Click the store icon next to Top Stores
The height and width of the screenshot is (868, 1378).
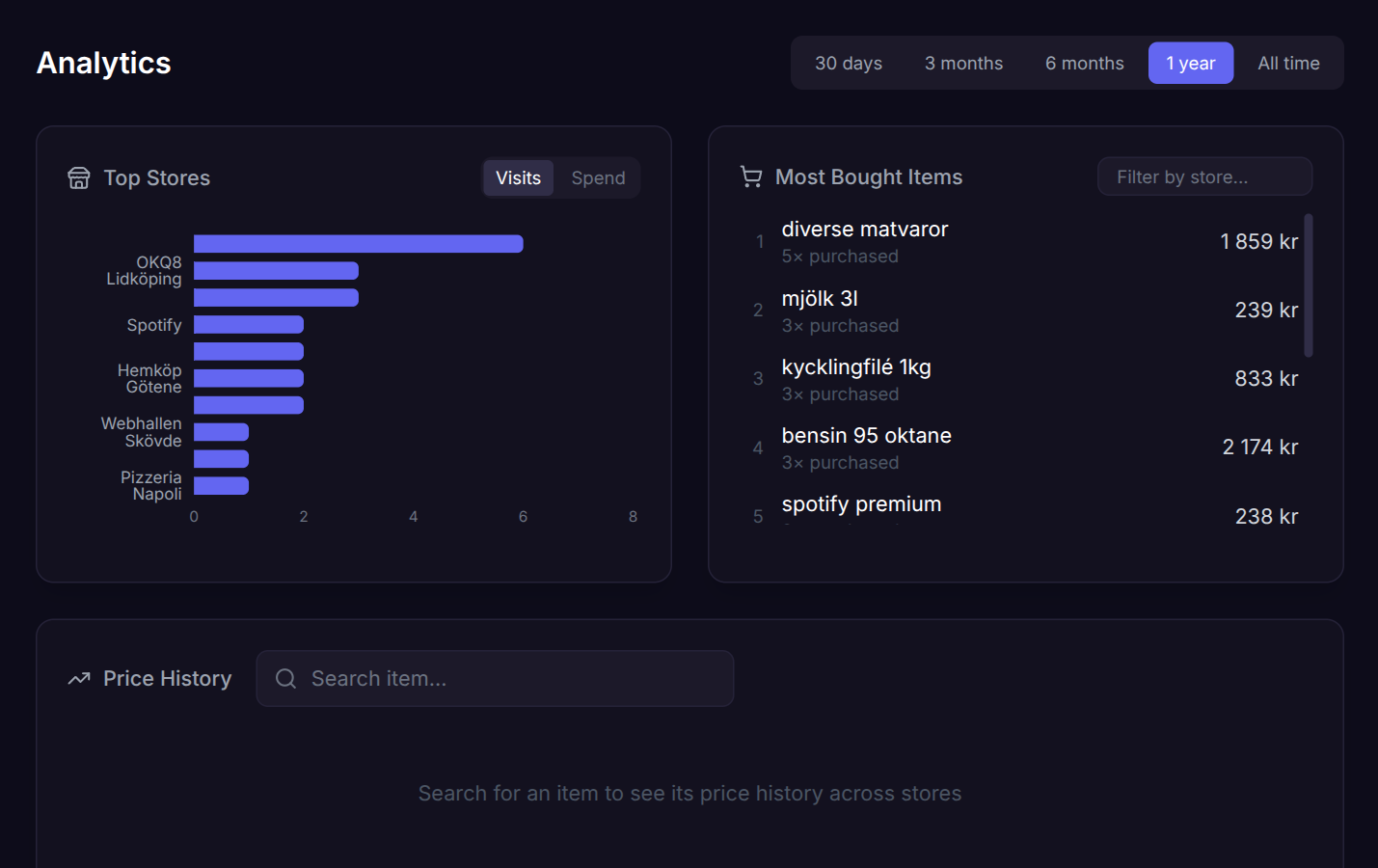(78, 177)
